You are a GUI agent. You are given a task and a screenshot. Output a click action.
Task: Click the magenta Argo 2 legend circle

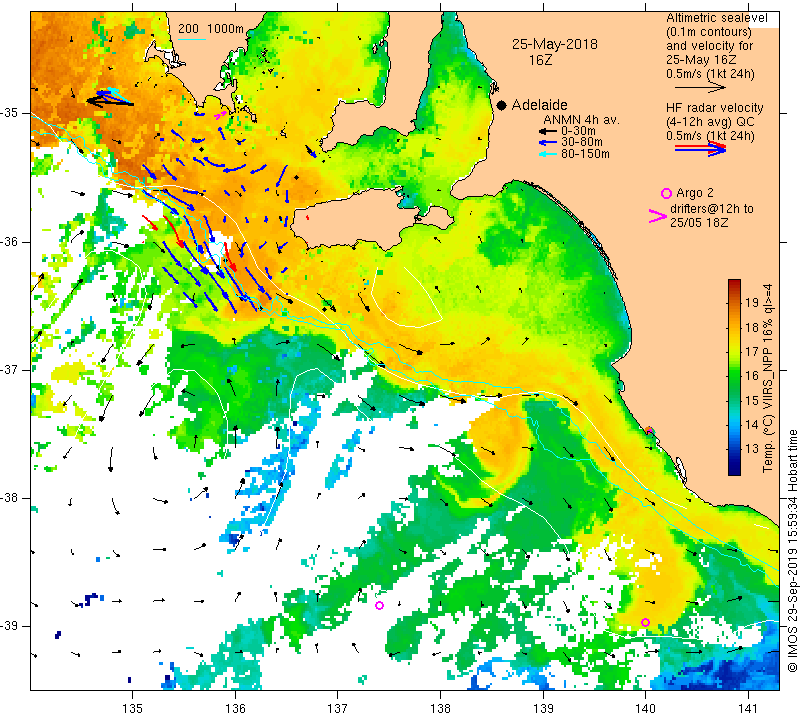(x=666, y=193)
